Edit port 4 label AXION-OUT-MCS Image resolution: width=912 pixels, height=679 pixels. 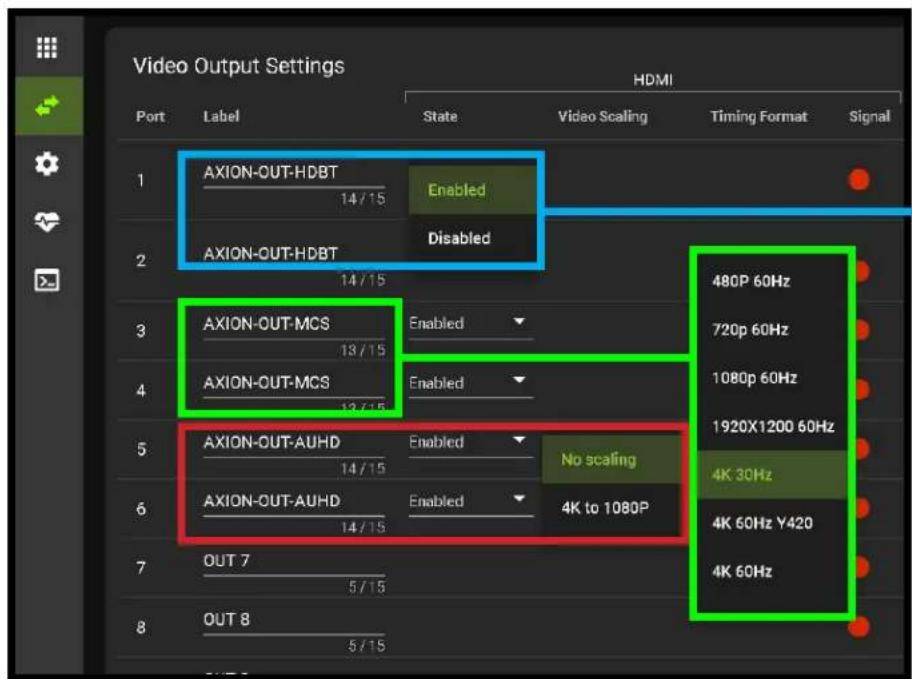click(x=294, y=383)
